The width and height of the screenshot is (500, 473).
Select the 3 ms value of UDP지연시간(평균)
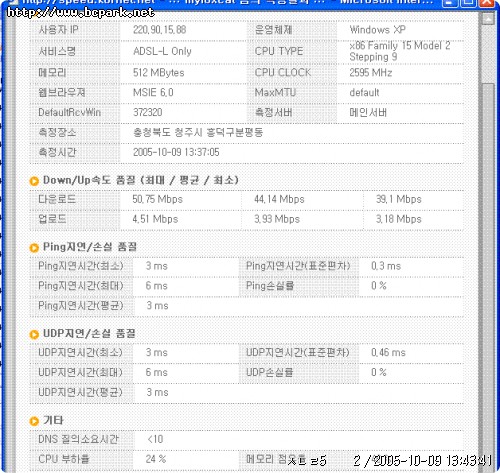pyautogui.click(x=157, y=393)
